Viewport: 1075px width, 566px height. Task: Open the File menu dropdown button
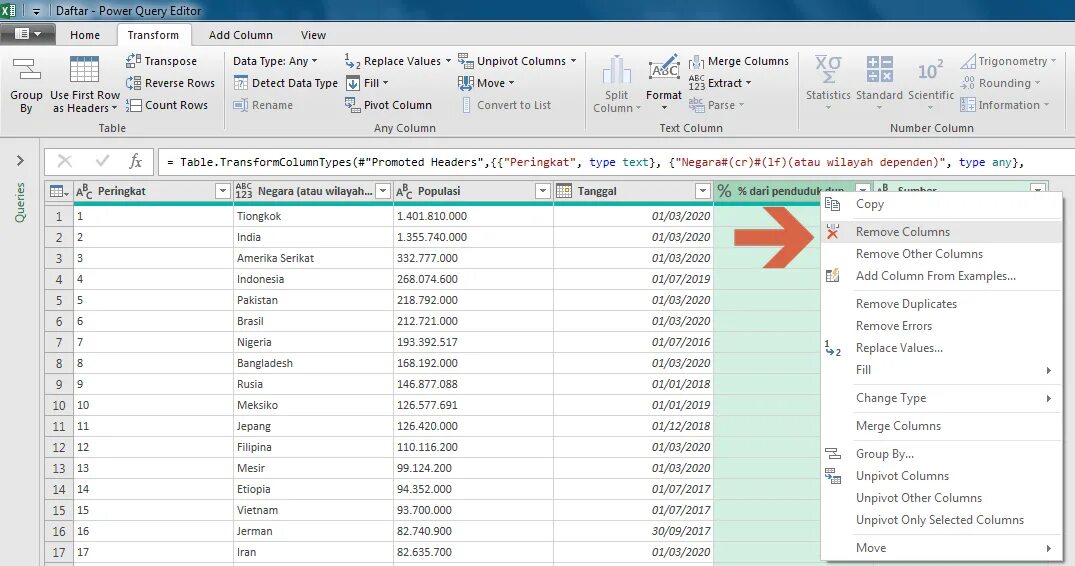27,34
